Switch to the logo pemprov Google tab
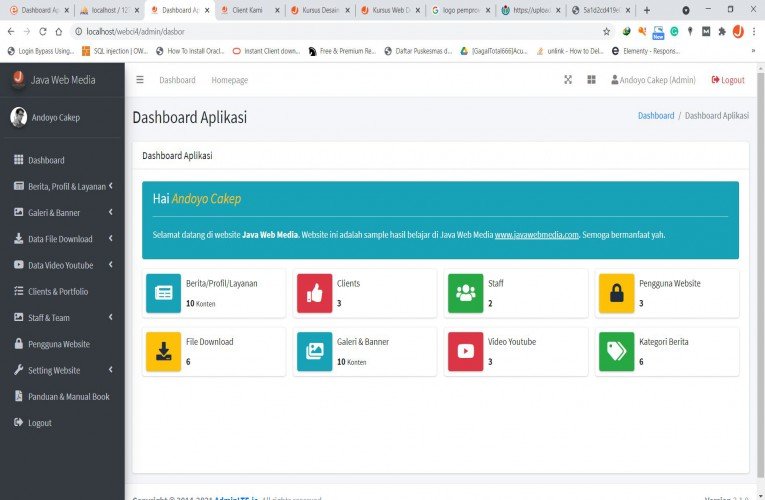765x500 pixels. pos(461,10)
